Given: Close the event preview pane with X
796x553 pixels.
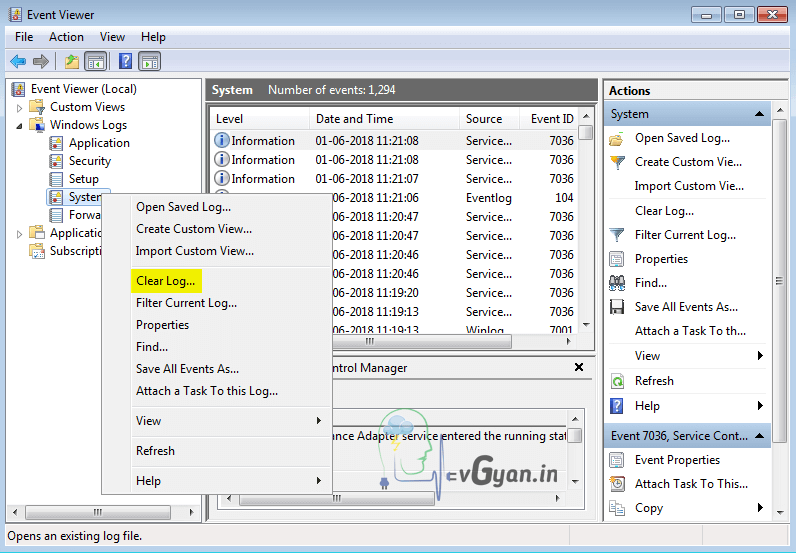Looking at the screenshot, I should click(579, 367).
